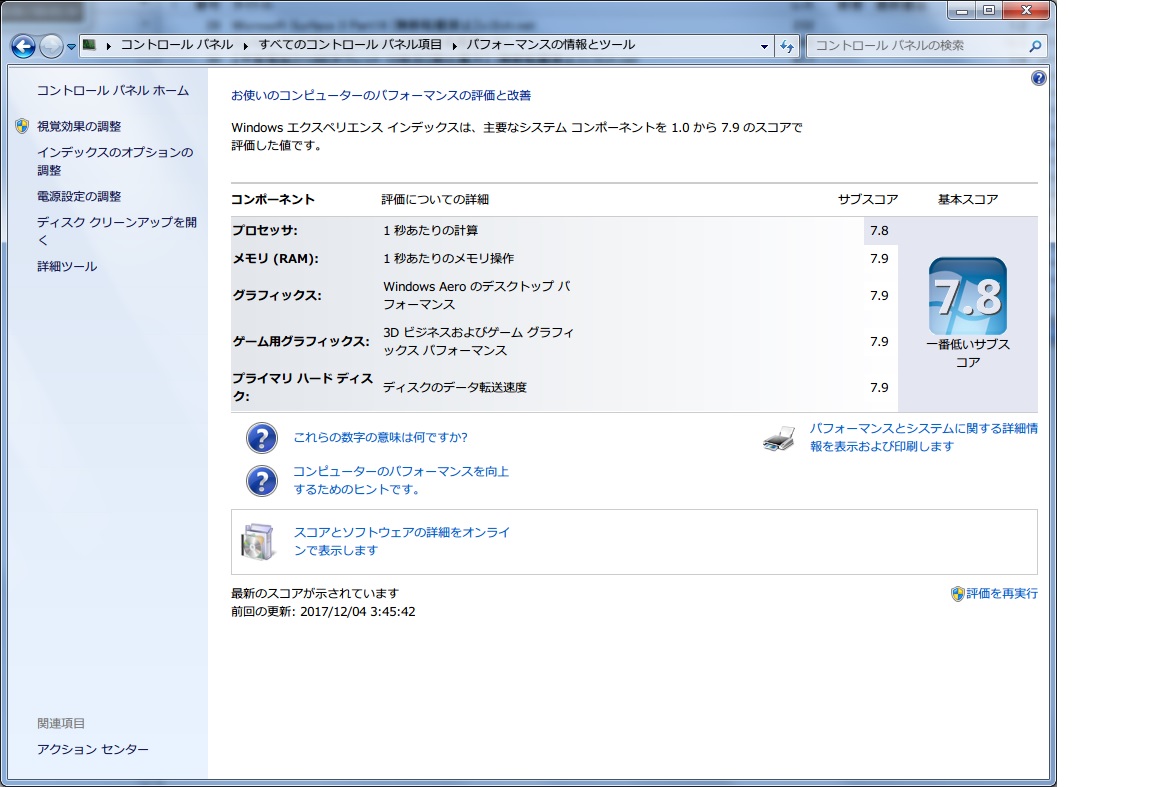
Task: Open コントロール パネル ホーム link
Action: tap(113, 90)
